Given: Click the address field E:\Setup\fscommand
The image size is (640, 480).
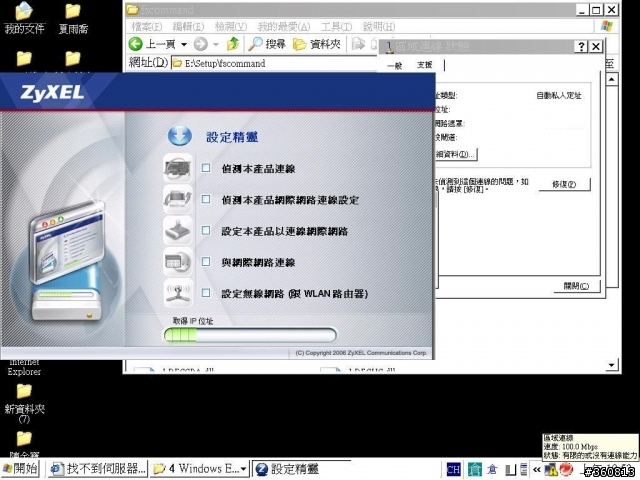Looking at the screenshot, I should (274, 63).
